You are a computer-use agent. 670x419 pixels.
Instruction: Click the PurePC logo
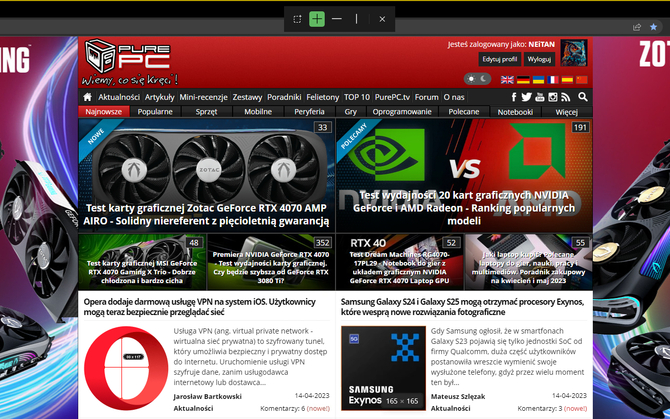pyautogui.click(x=129, y=62)
